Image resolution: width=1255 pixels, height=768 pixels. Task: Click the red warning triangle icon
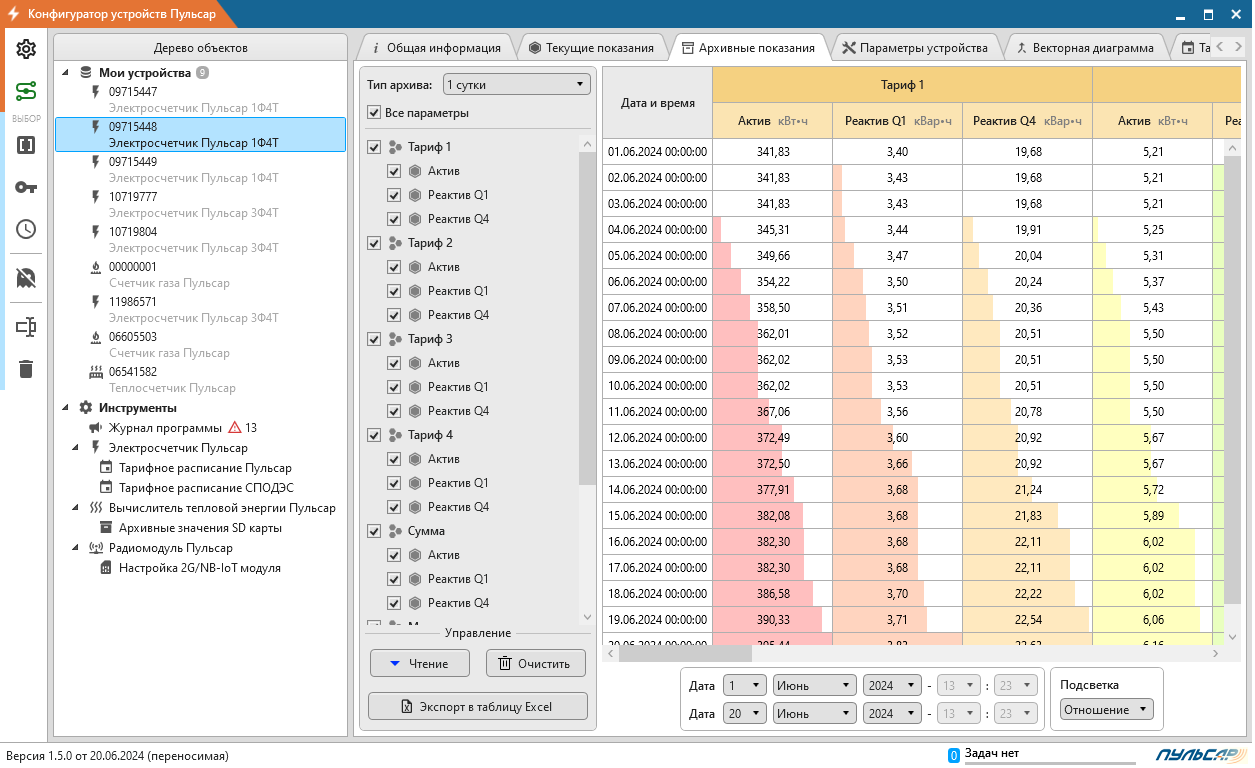click(x=235, y=427)
